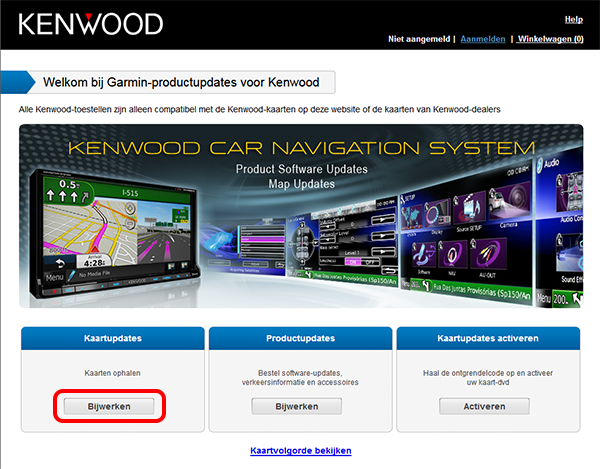Click the Kaartupdates panel header
This screenshot has width=600, height=469.
click(x=113, y=338)
